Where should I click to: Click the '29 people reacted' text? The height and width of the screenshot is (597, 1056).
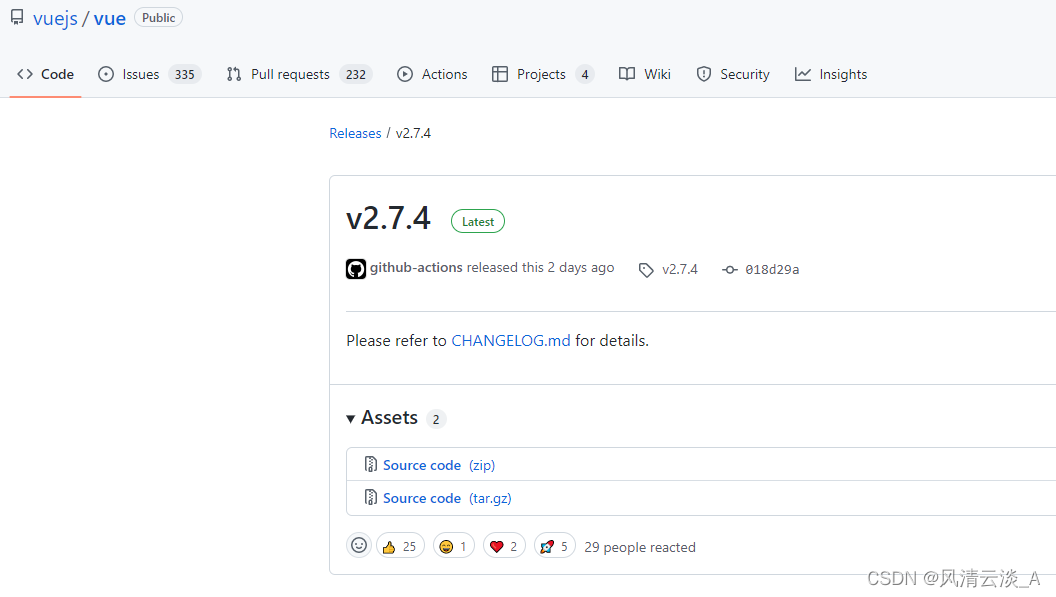click(x=640, y=547)
